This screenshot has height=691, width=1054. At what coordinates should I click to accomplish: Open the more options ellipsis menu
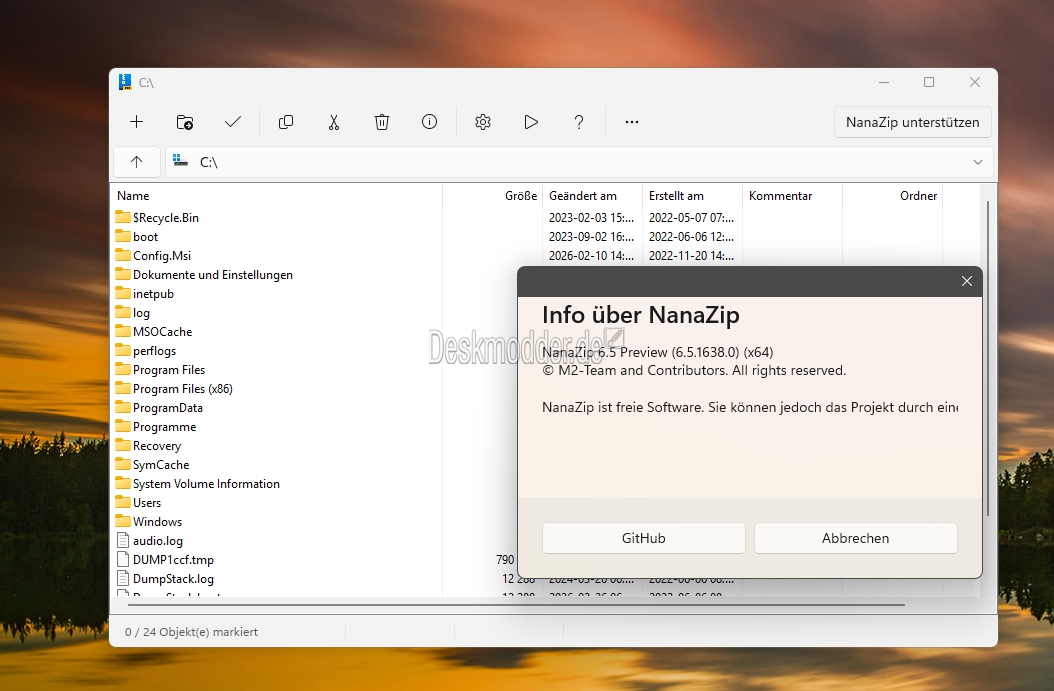pyautogui.click(x=632, y=122)
